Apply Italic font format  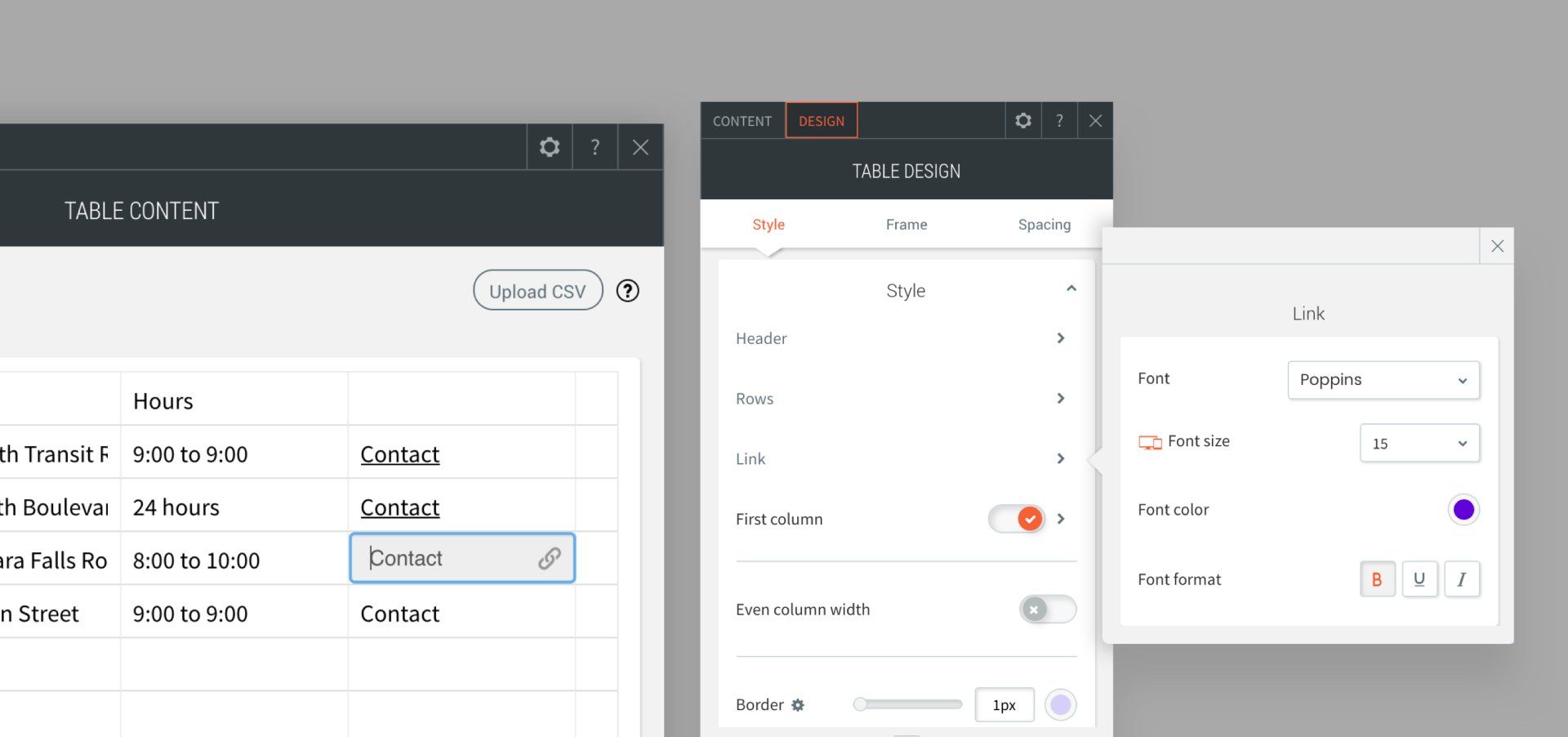click(1463, 578)
